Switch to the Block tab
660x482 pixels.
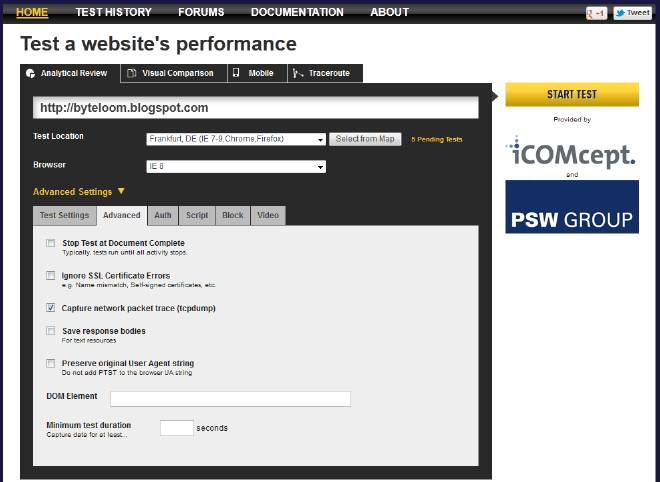pyautogui.click(x=233, y=216)
